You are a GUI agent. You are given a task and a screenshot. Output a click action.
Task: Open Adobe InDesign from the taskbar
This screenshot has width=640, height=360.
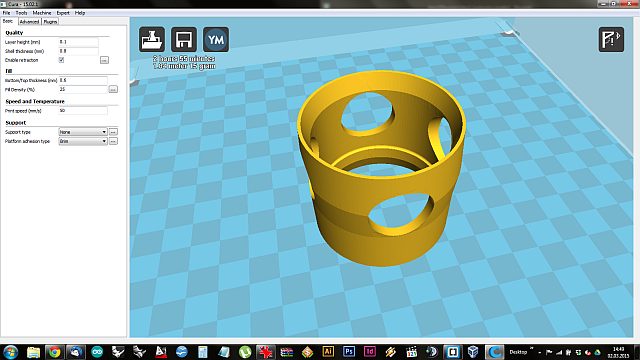[x=370, y=352]
